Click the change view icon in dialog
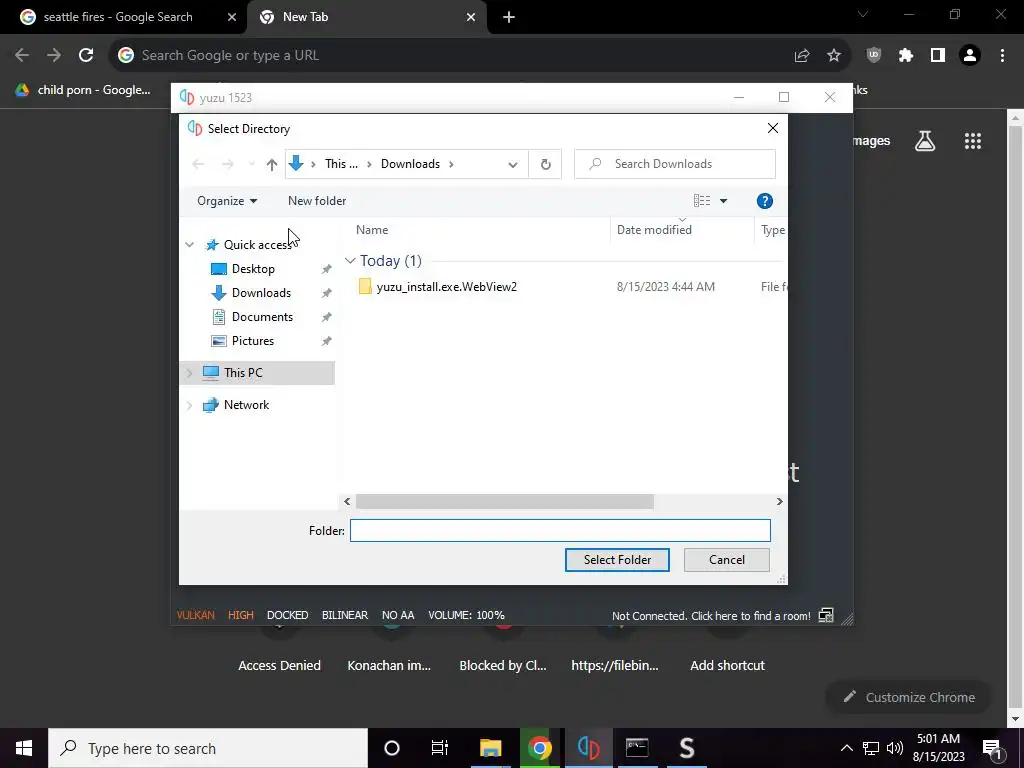 [x=702, y=201]
